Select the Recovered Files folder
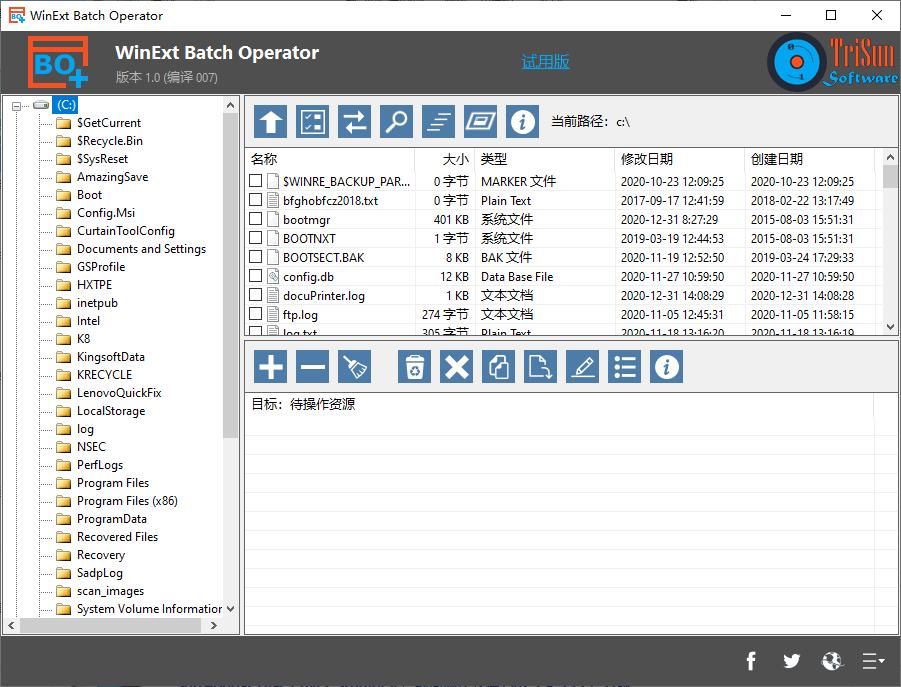The height and width of the screenshot is (687, 901). click(117, 537)
